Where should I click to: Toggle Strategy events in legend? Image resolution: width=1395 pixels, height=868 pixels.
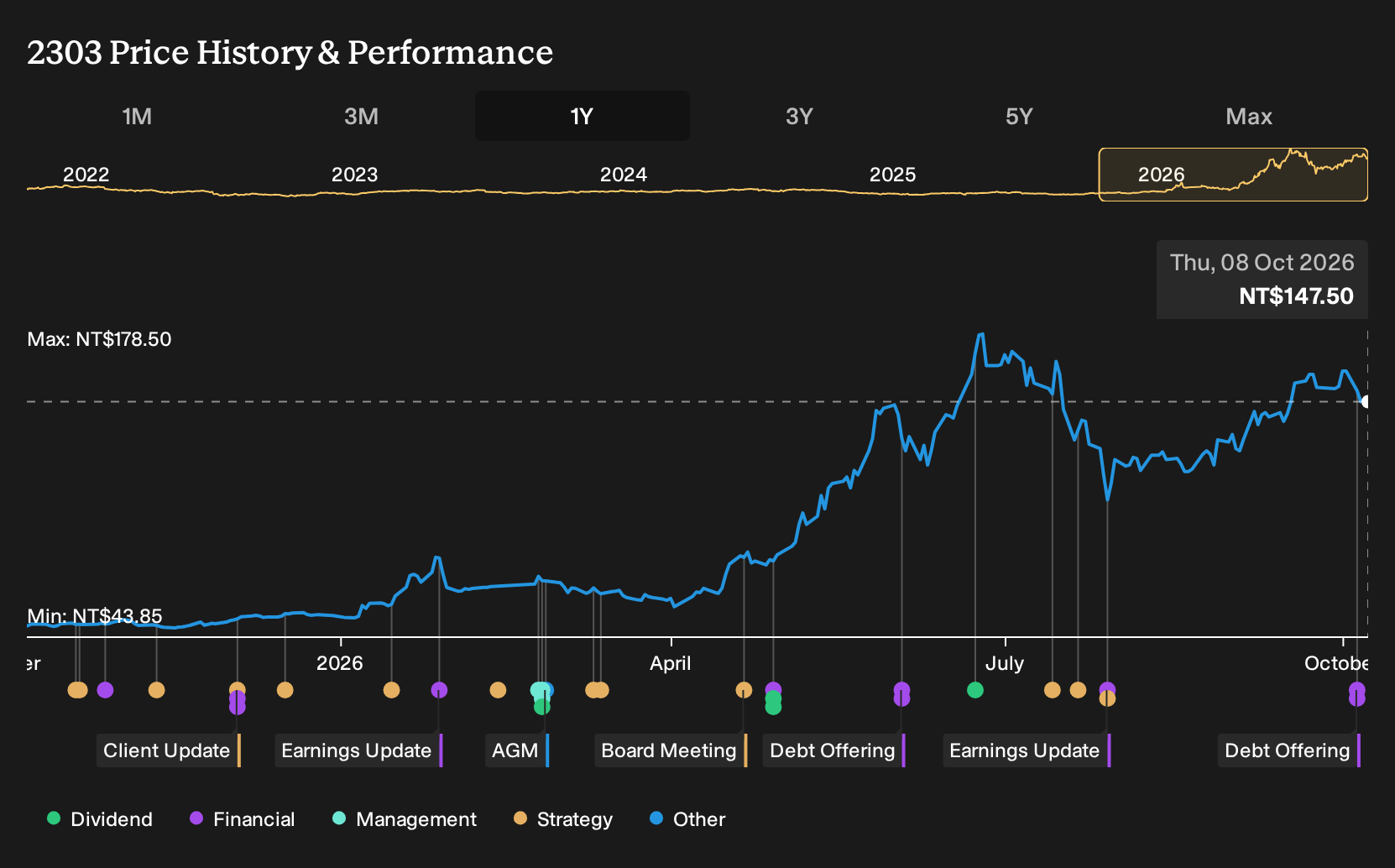[563, 819]
